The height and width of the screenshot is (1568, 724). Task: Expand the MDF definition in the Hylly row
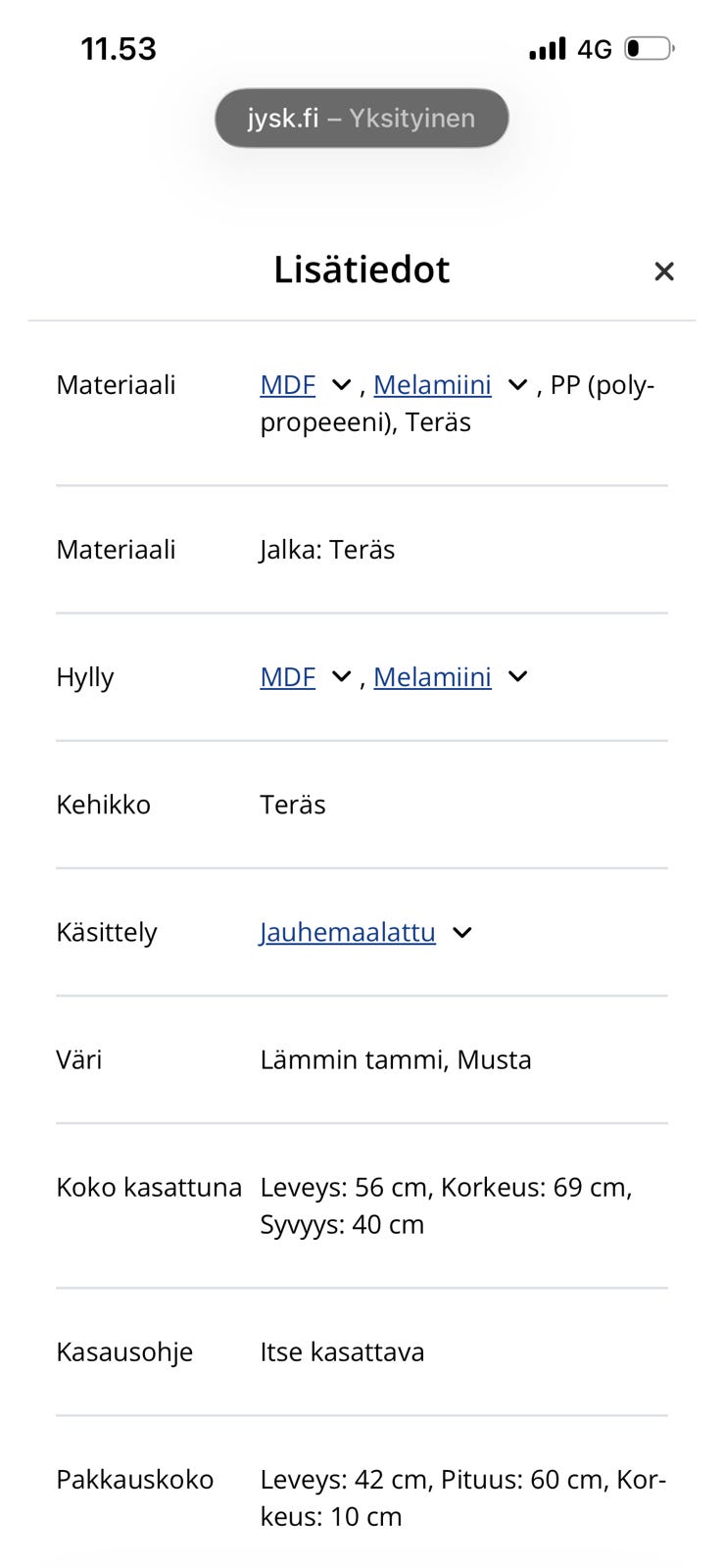pos(286,676)
